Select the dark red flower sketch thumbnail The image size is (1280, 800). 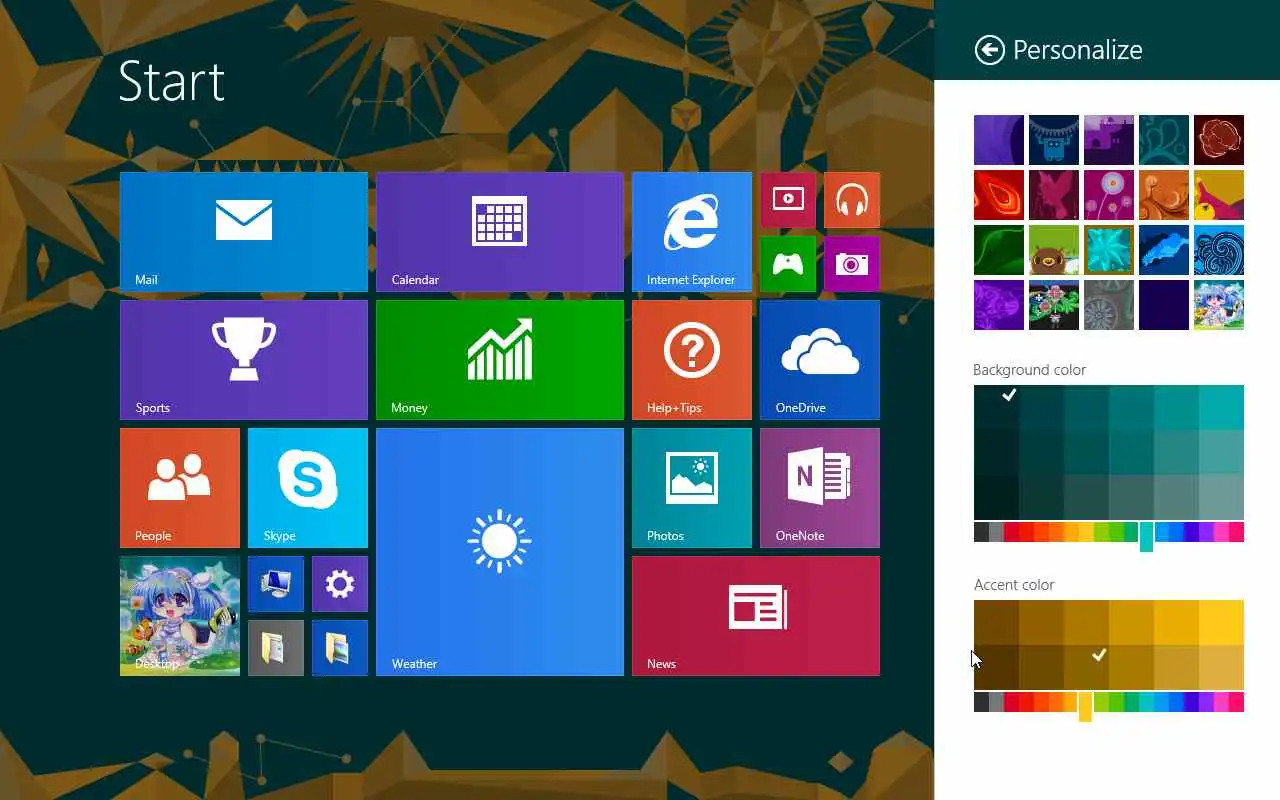tap(1219, 140)
